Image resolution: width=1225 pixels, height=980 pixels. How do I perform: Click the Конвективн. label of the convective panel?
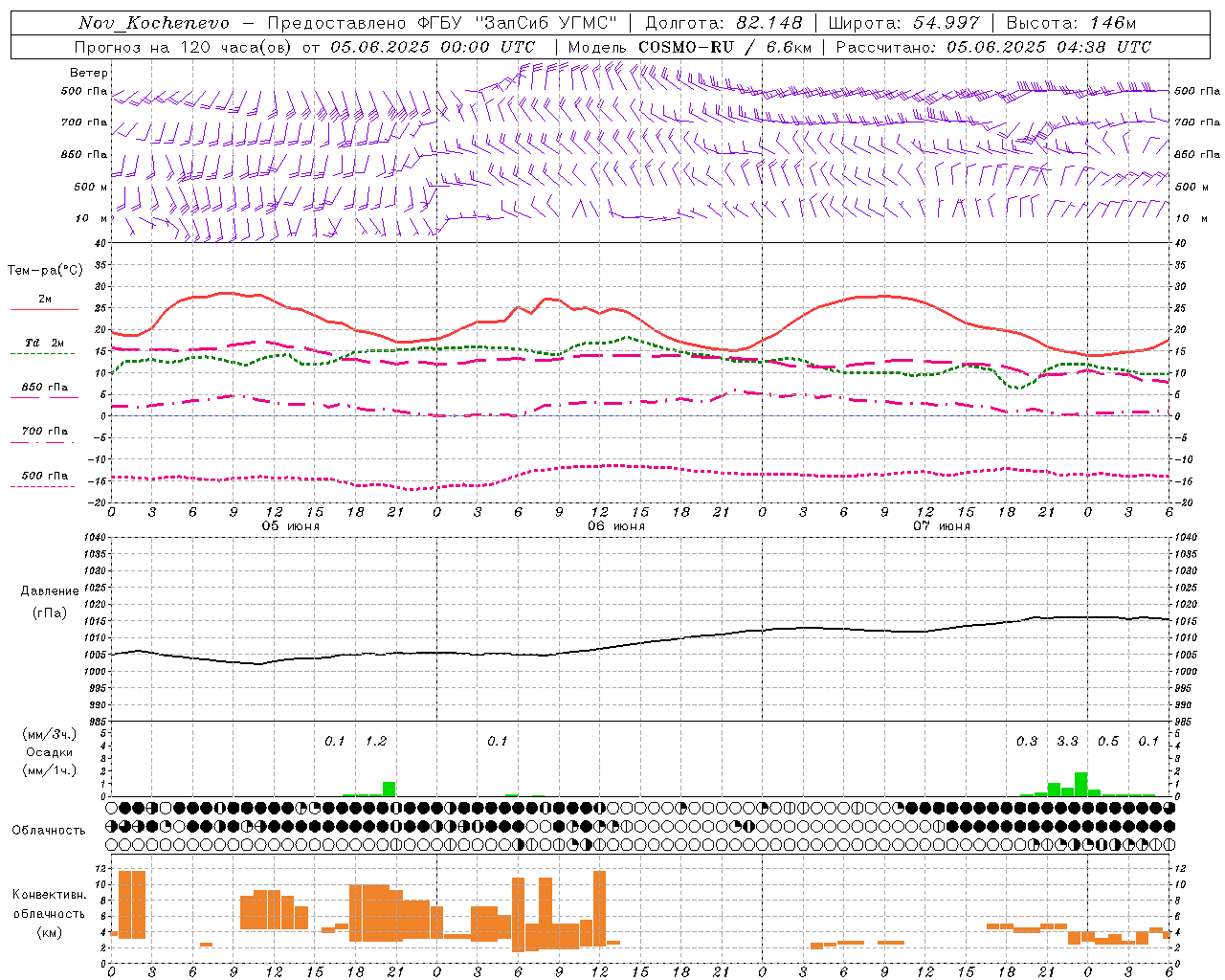pos(50,895)
